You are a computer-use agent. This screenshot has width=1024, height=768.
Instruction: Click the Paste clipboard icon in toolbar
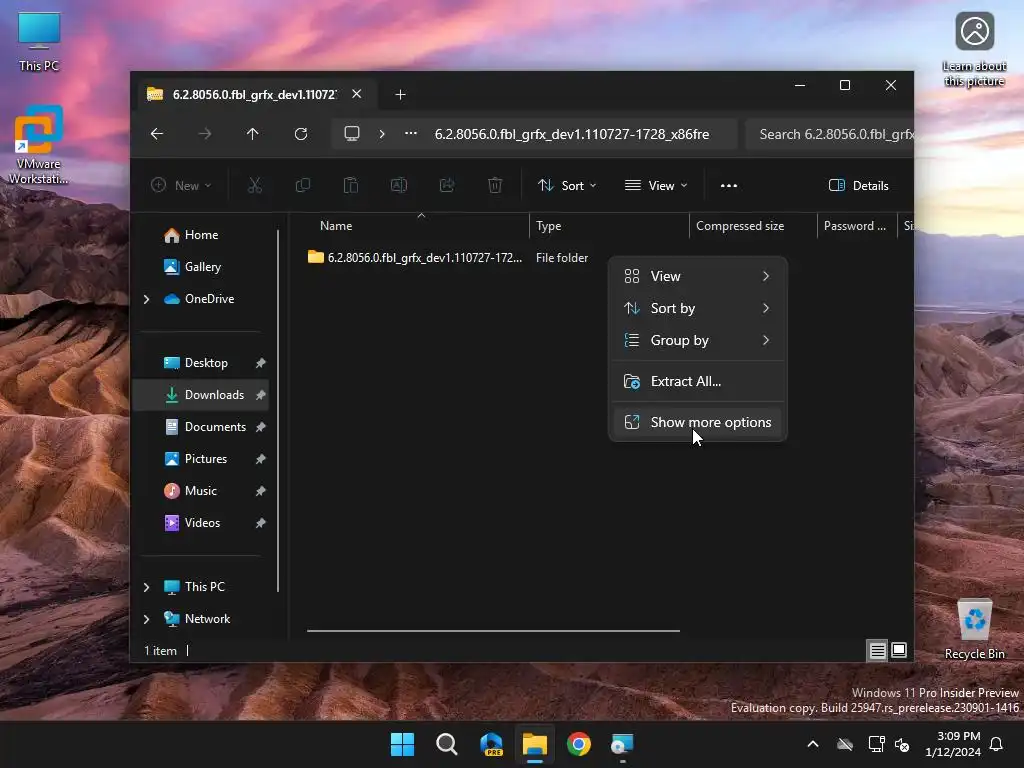pyautogui.click(x=351, y=185)
